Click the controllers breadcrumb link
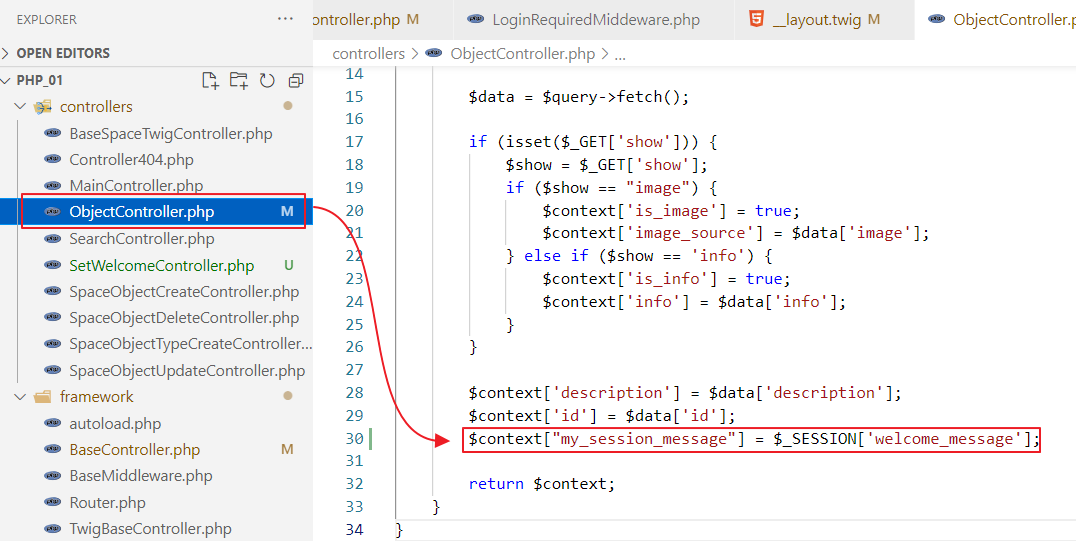 tap(368, 54)
